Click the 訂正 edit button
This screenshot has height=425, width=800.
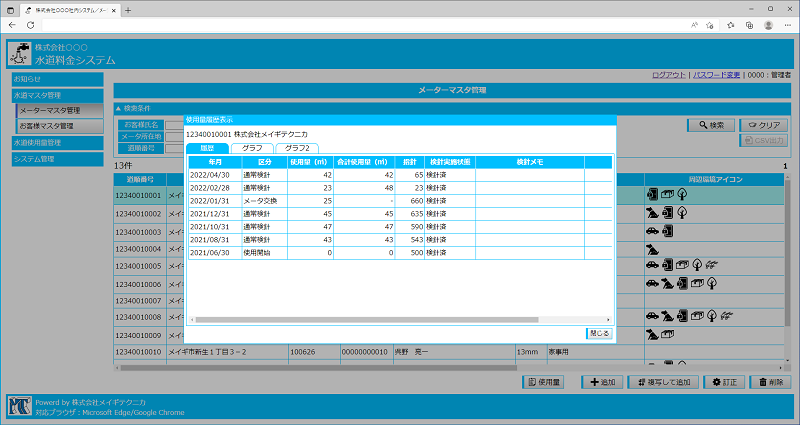(x=724, y=382)
